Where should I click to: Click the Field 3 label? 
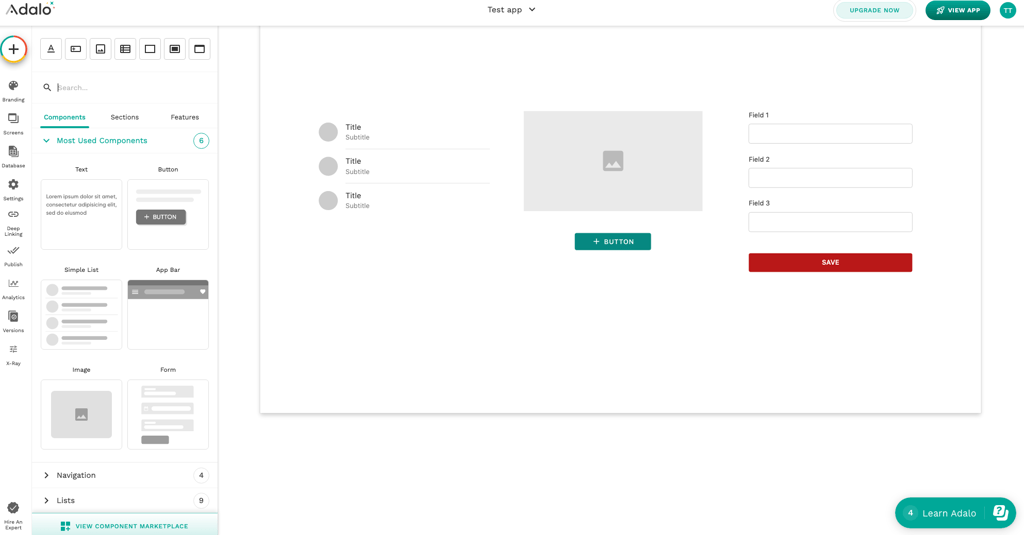[x=759, y=203]
